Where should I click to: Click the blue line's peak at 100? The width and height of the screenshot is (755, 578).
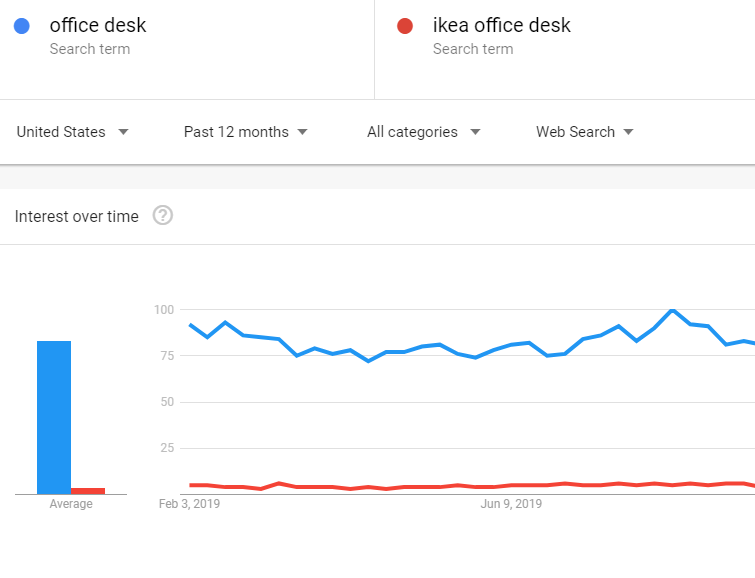pyautogui.click(x=673, y=311)
